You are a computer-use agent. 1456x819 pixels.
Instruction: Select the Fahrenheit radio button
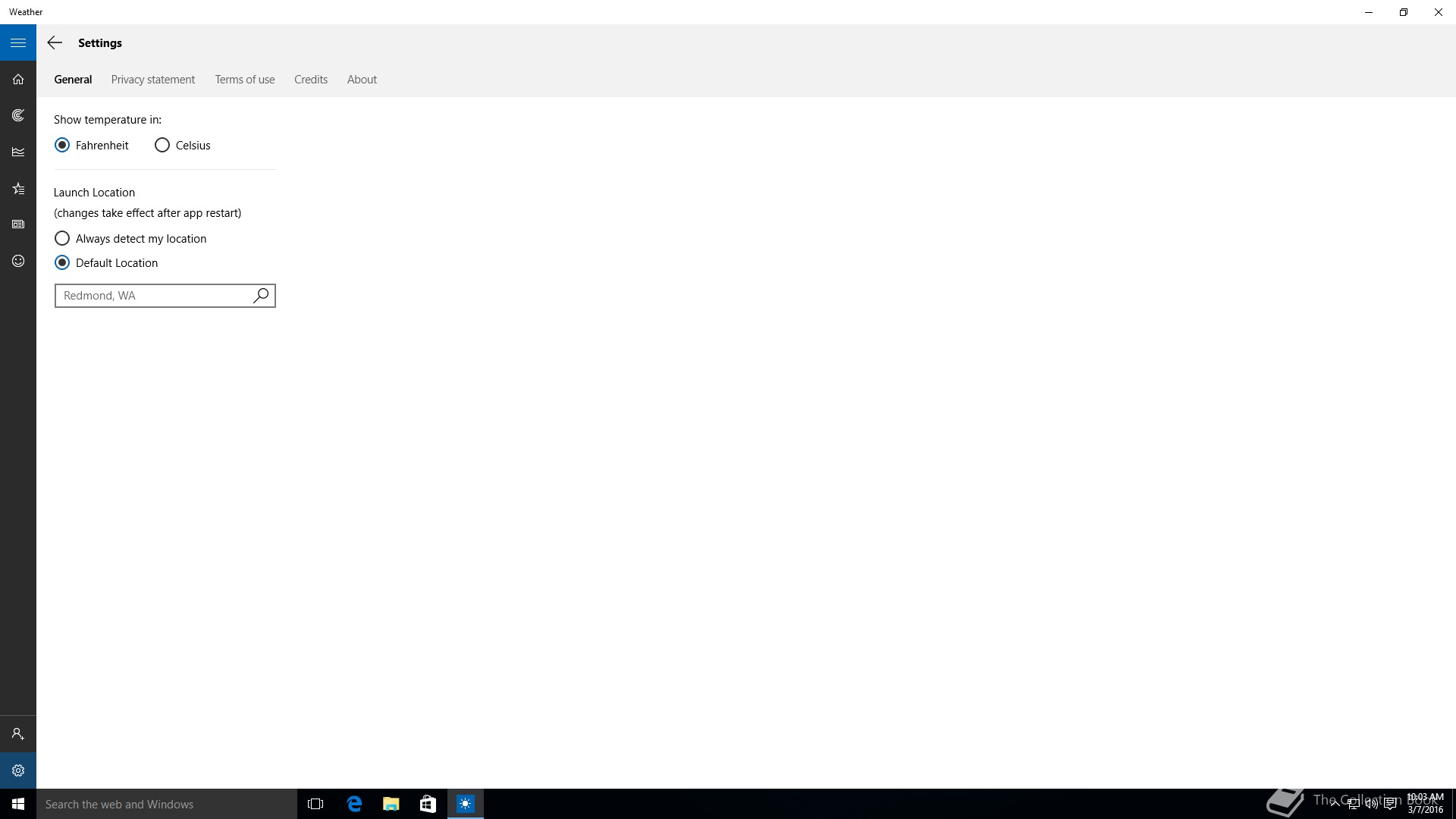pos(62,145)
